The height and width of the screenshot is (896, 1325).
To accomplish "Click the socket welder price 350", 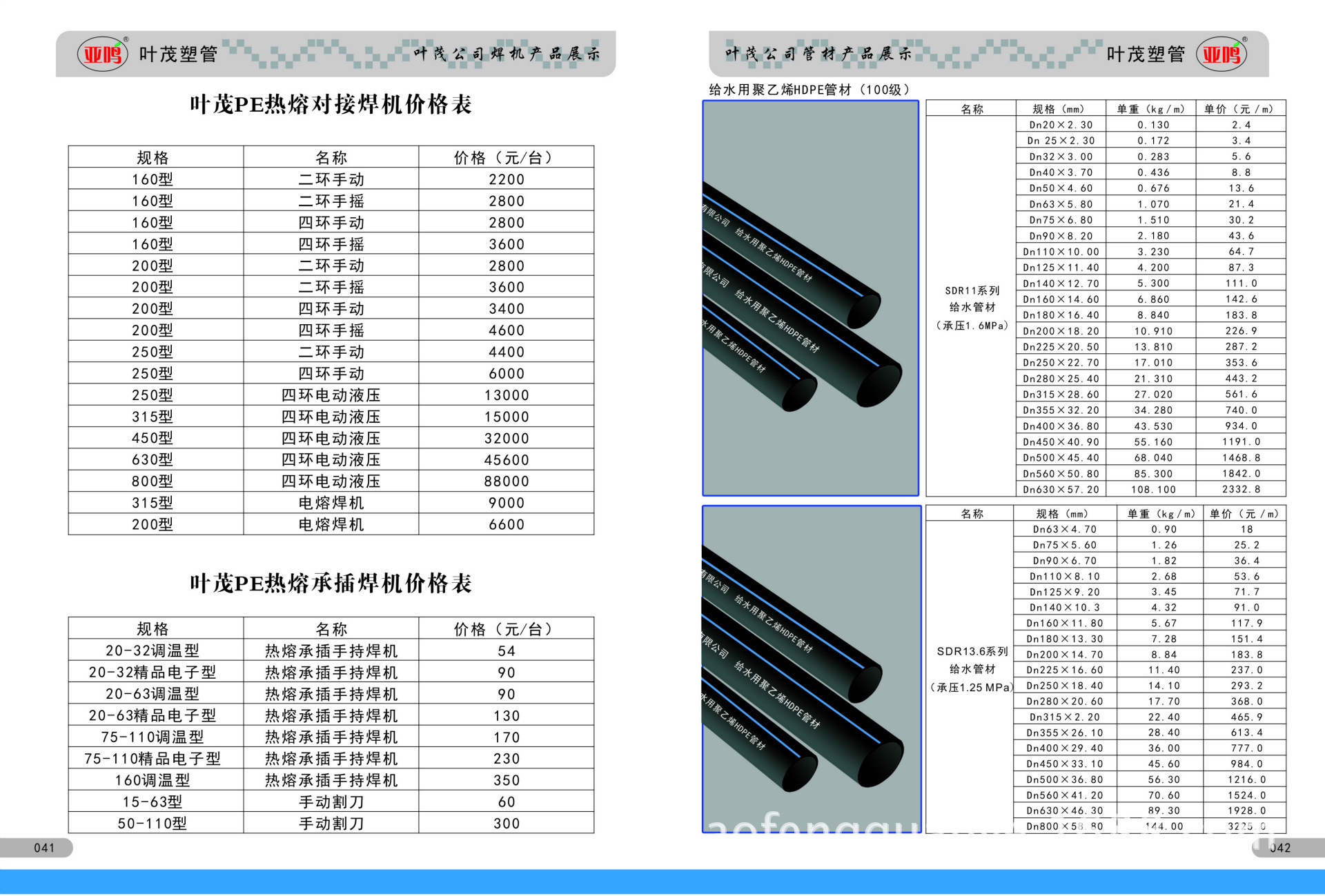I will (507, 780).
